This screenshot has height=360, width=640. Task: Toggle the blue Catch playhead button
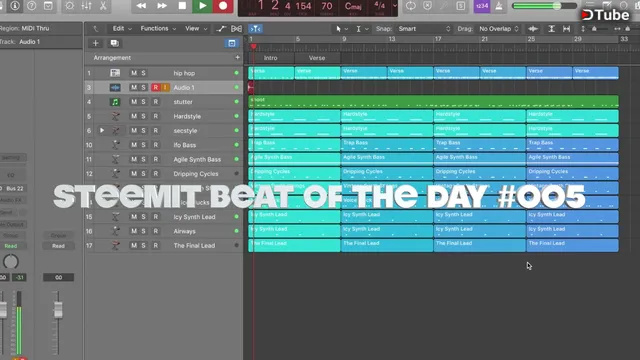[x=256, y=29]
